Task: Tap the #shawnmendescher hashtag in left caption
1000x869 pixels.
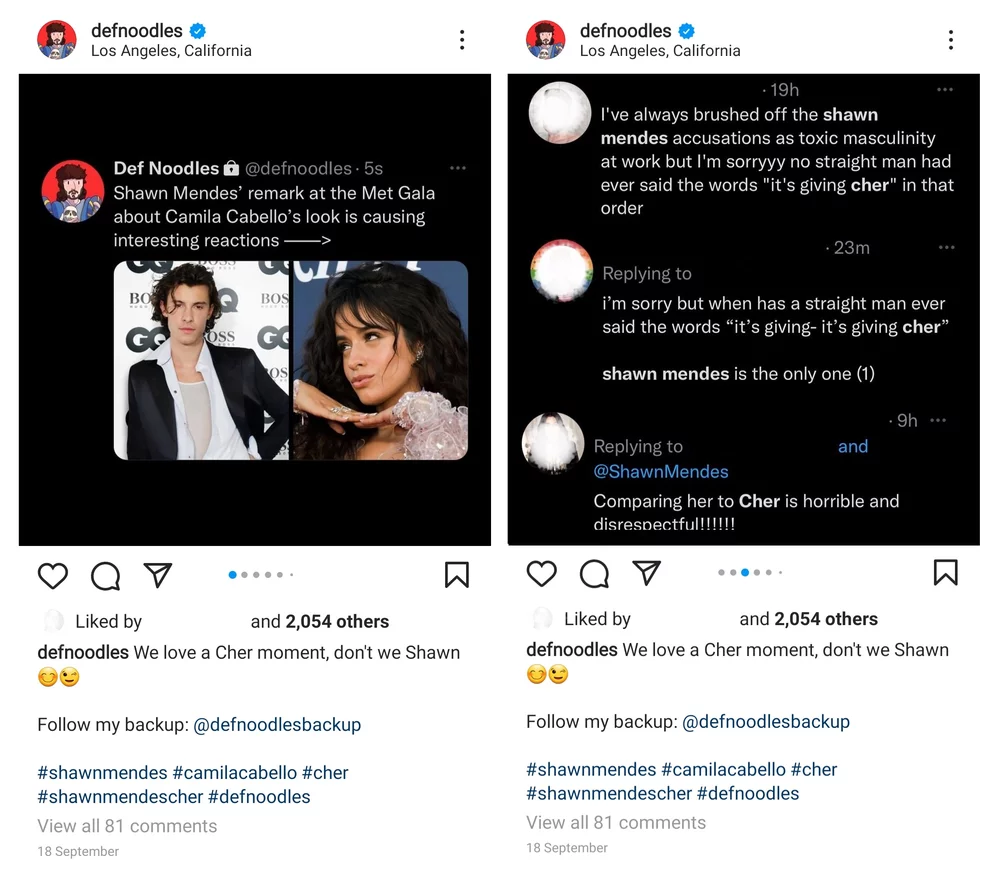Action: click(119, 797)
